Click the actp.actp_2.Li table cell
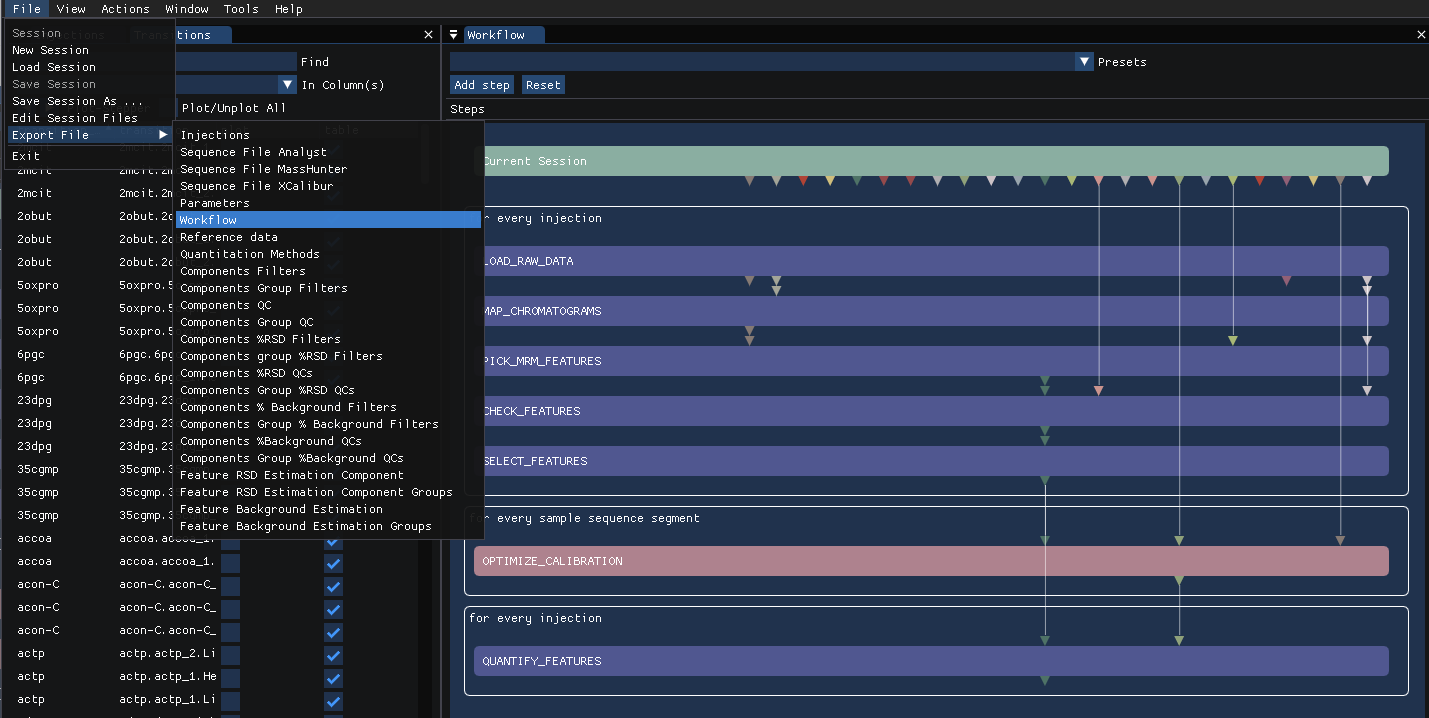This screenshot has width=1429, height=718. pyautogui.click(x=167, y=654)
